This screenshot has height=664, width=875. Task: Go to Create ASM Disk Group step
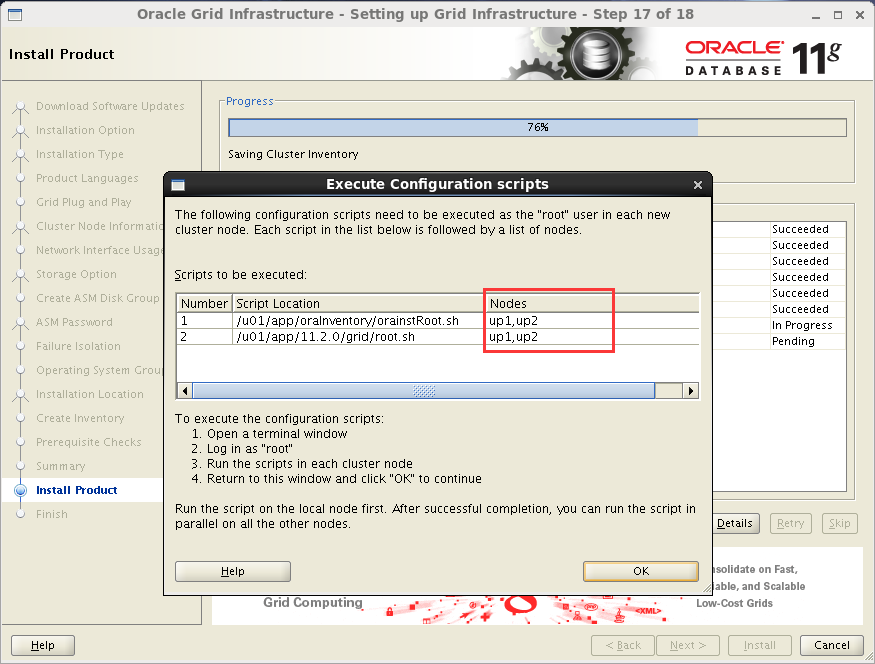pos(98,298)
